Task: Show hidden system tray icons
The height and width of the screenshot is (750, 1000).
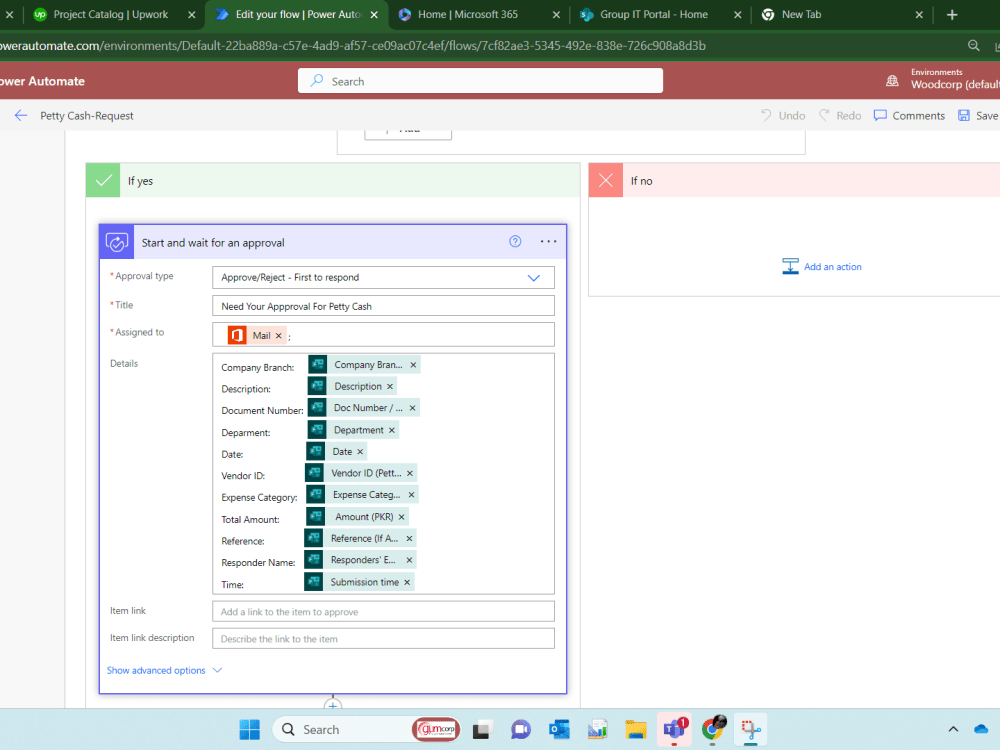Action: point(953,729)
